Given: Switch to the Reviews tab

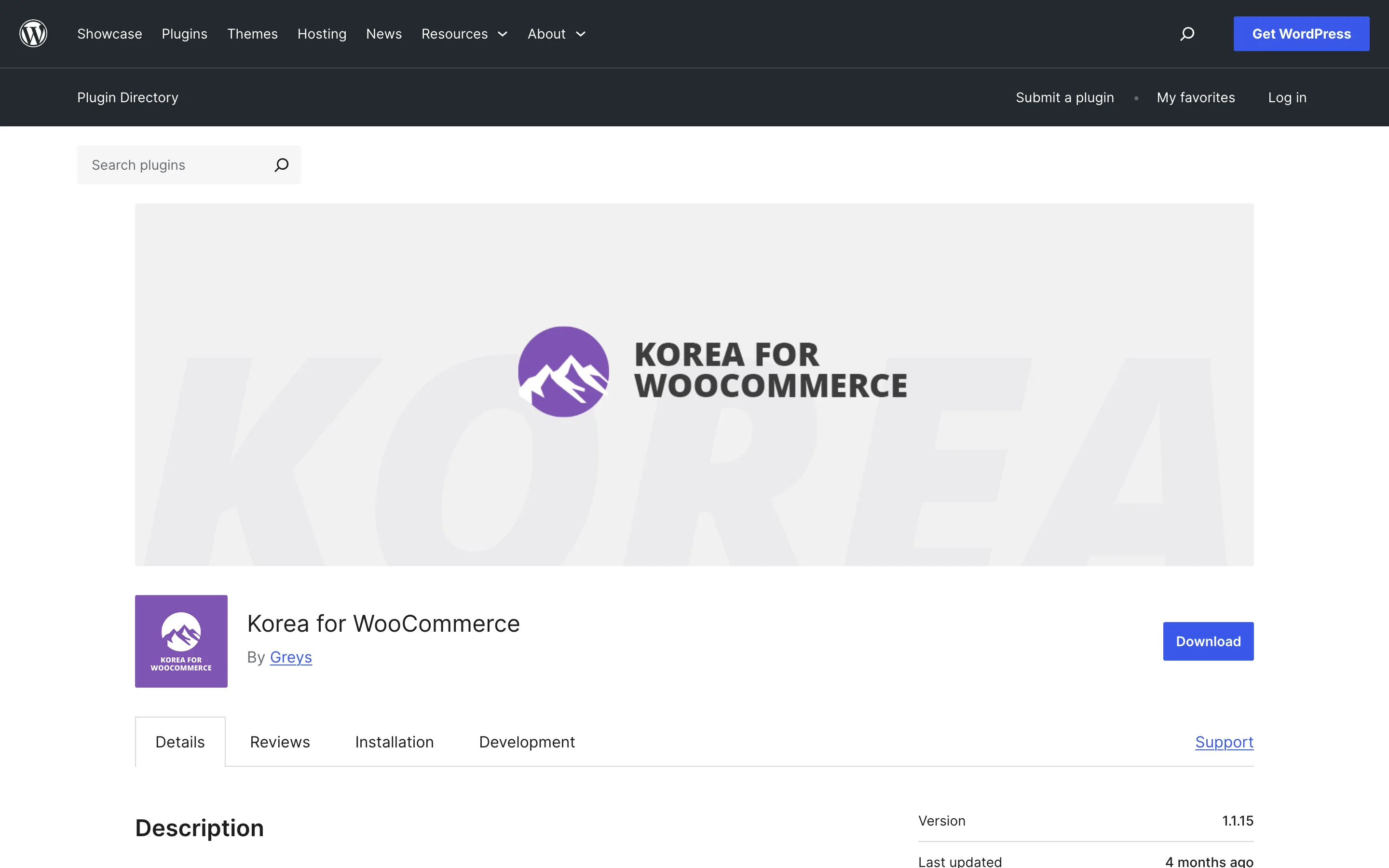Looking at the screenshot, I should (x=280, y=742).
